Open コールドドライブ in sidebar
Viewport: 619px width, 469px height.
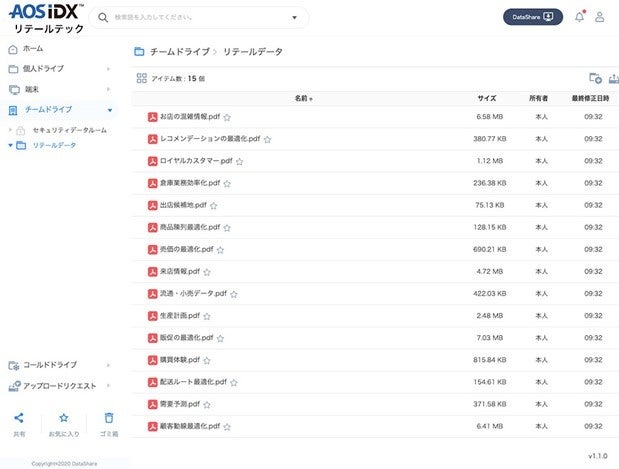click(x=50, y=365)
